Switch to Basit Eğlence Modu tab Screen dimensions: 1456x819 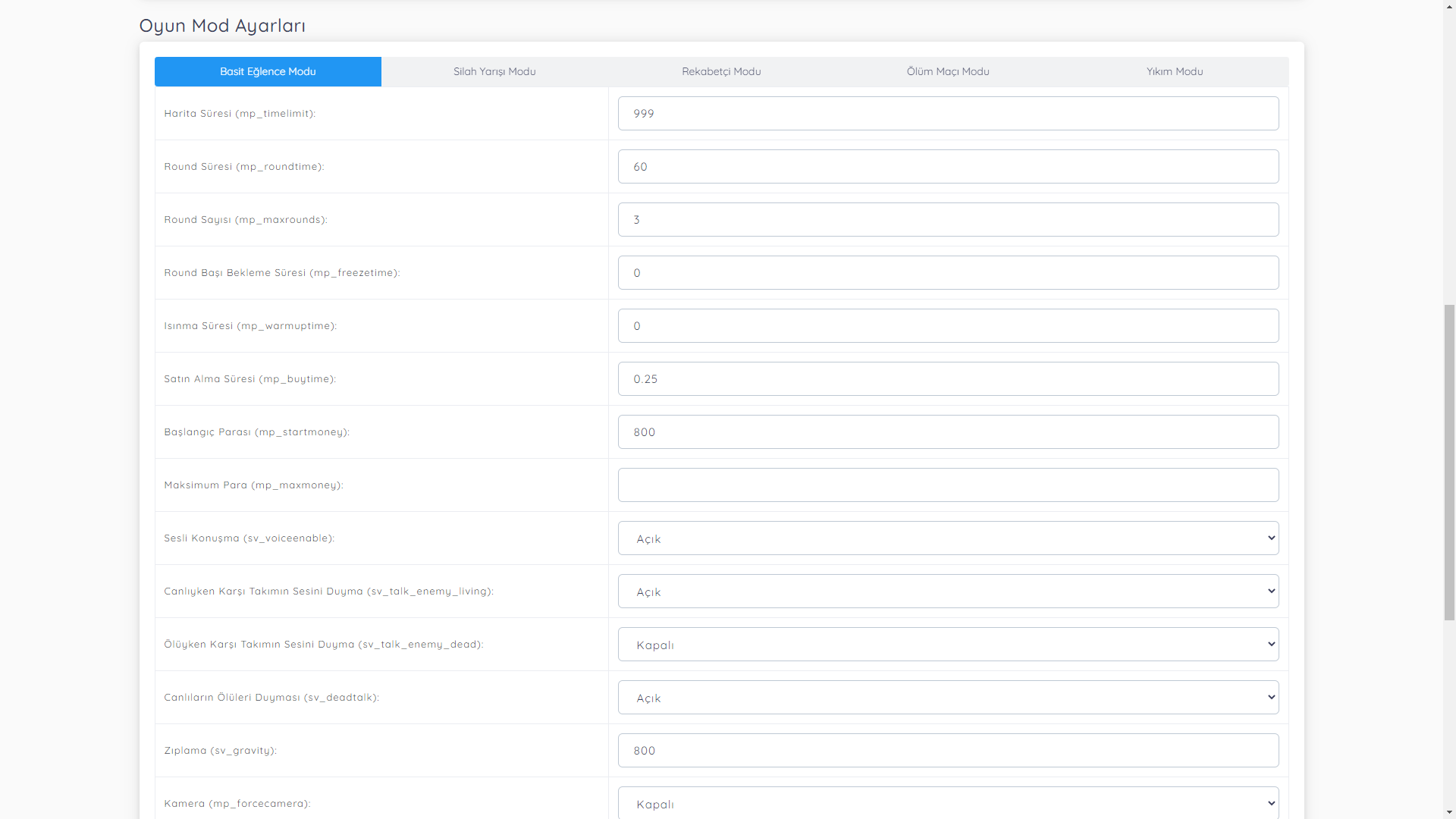click(x=268, y=71)
